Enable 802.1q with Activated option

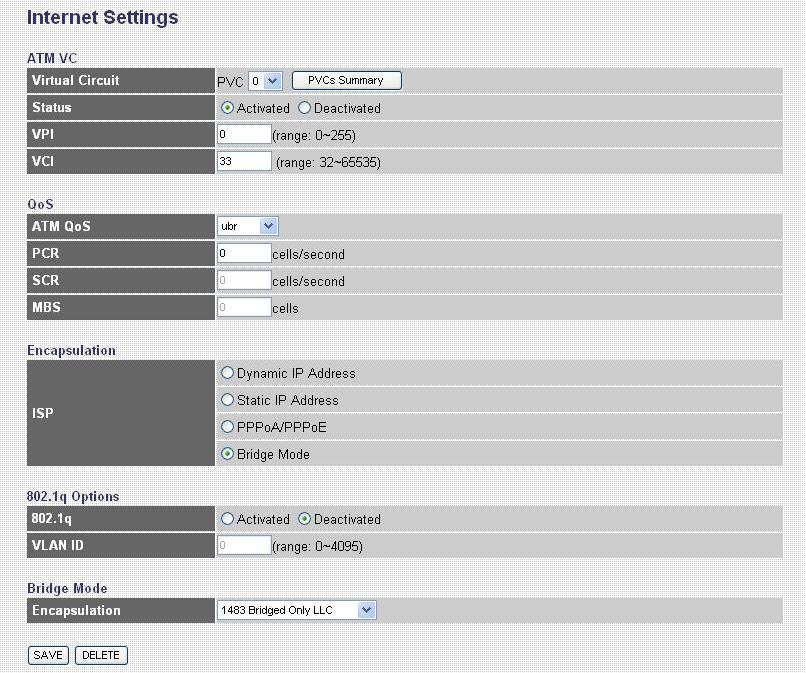point(228,519)
